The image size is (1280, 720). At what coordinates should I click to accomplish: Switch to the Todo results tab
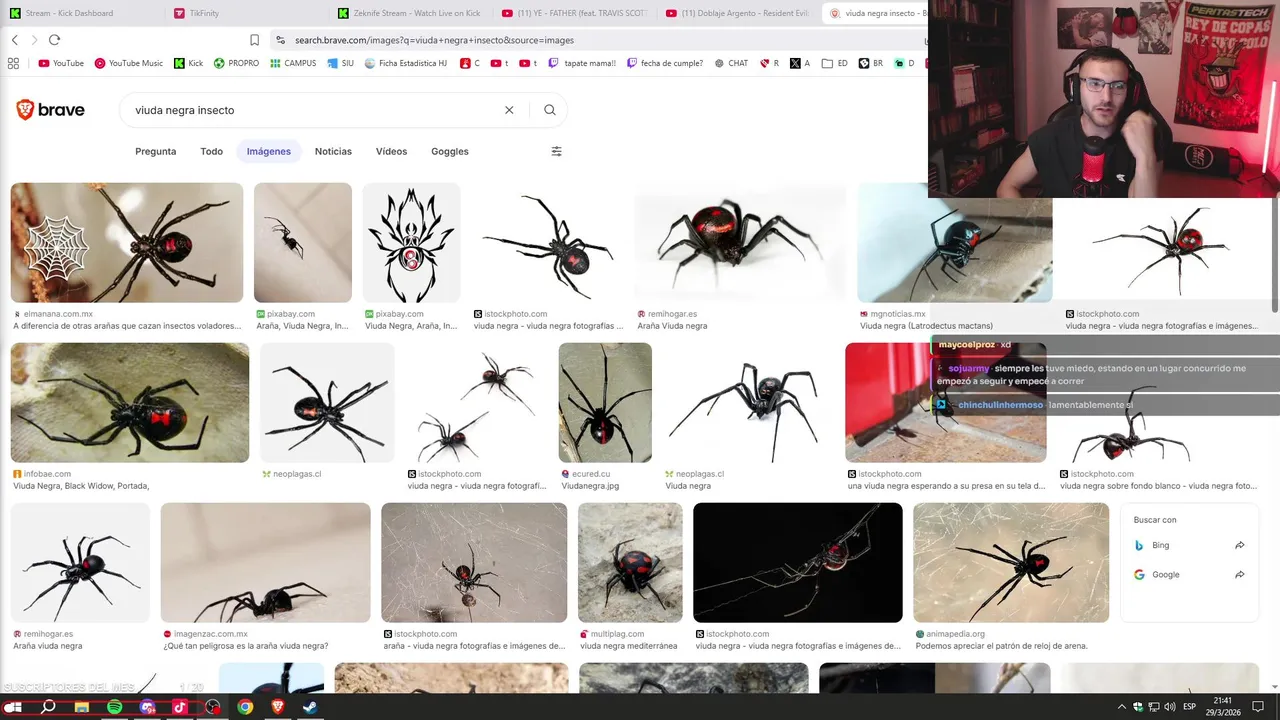tap(211, 151)
